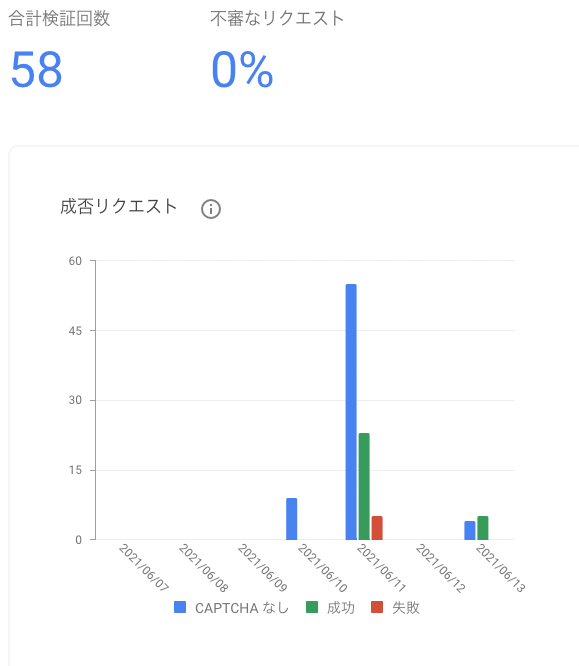Click the suspicious requests value 0%

pos(242,70)
